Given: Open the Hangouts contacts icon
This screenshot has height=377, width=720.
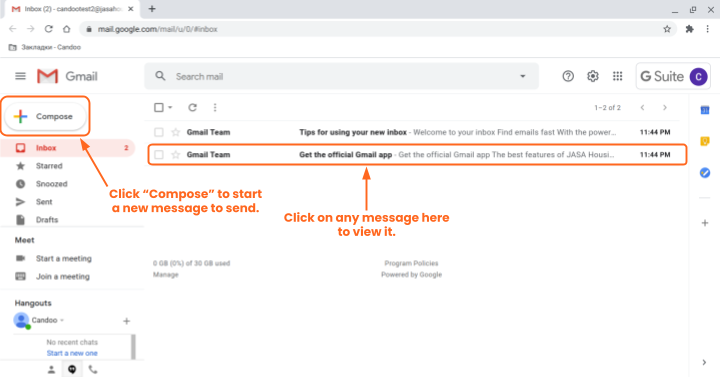Looking at the screenshot, I should [x=51, y=369].
